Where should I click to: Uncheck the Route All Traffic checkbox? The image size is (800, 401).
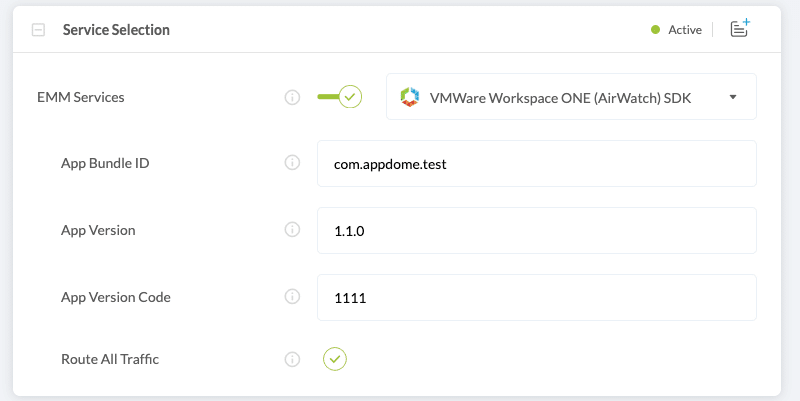point(335,359)
